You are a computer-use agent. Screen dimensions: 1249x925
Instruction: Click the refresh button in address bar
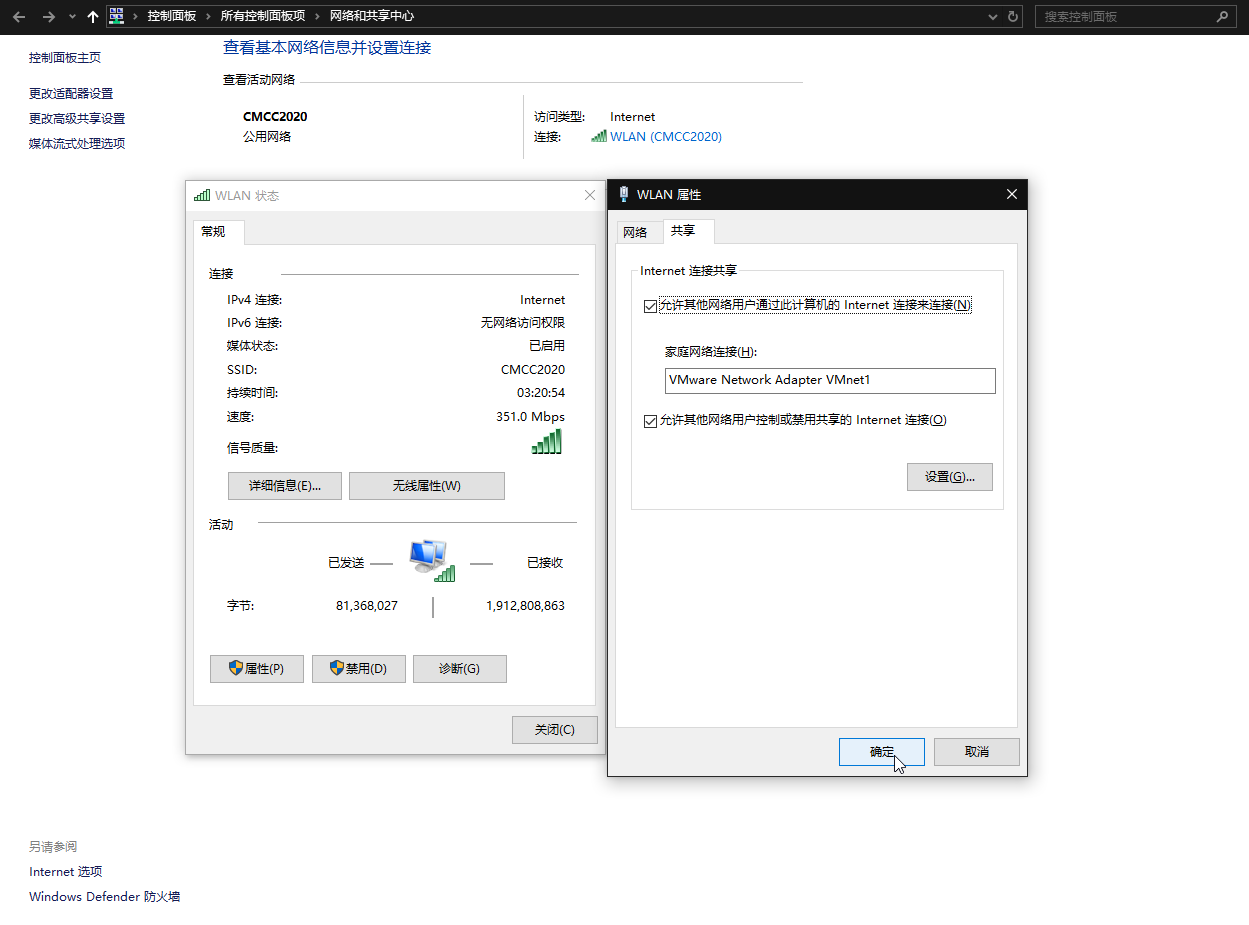[x=1013, y=17]
